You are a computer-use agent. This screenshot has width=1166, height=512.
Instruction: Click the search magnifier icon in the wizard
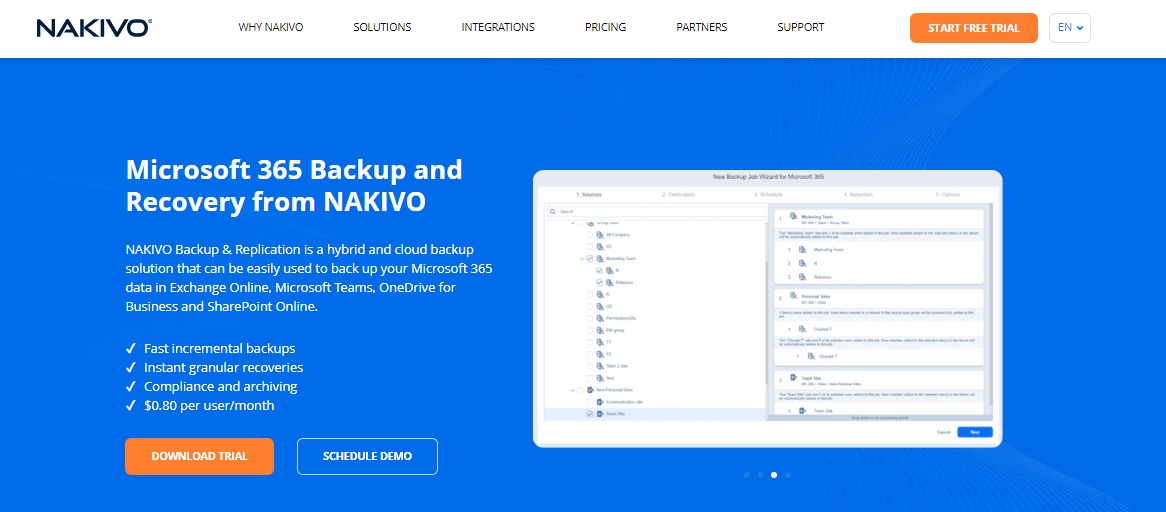click(553, 211)
